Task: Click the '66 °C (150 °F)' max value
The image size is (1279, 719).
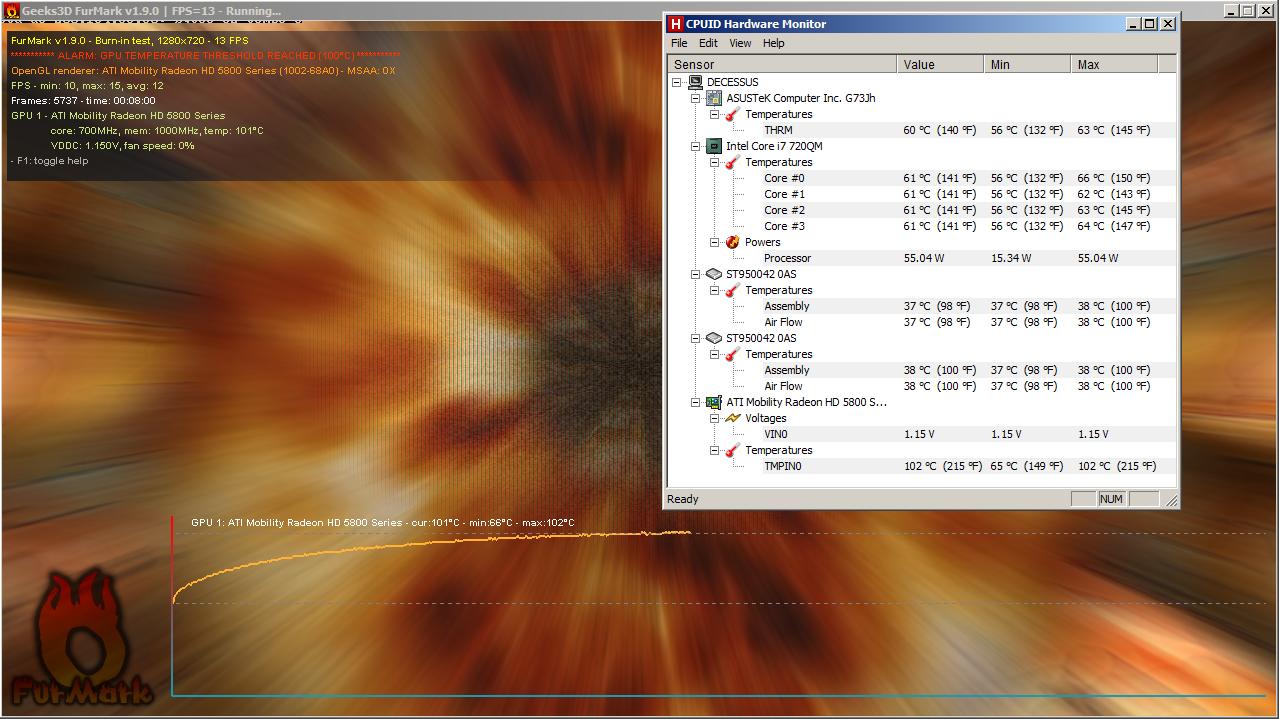Action: tap(1113, 178)
